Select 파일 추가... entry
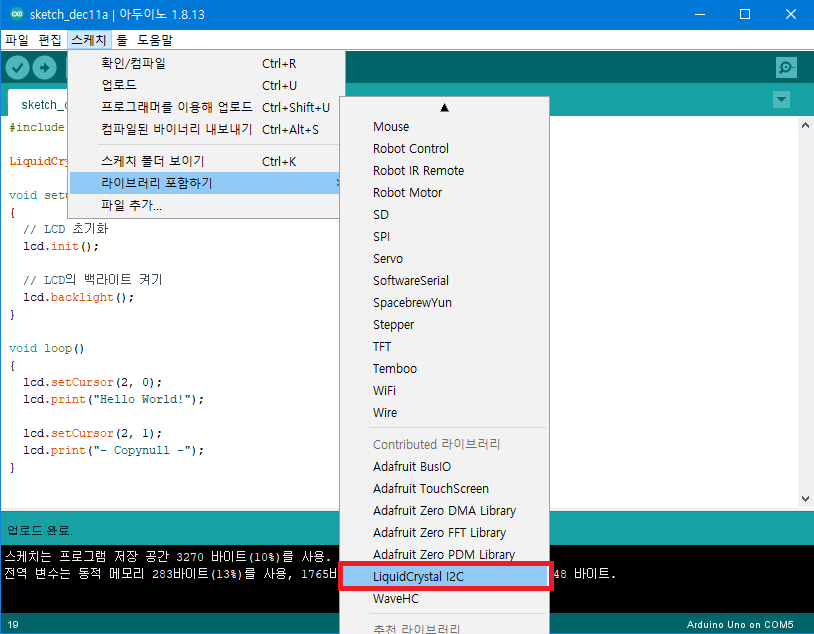This screenshot has width=814, height=634. pyautogui.click(x=207, y=205)
